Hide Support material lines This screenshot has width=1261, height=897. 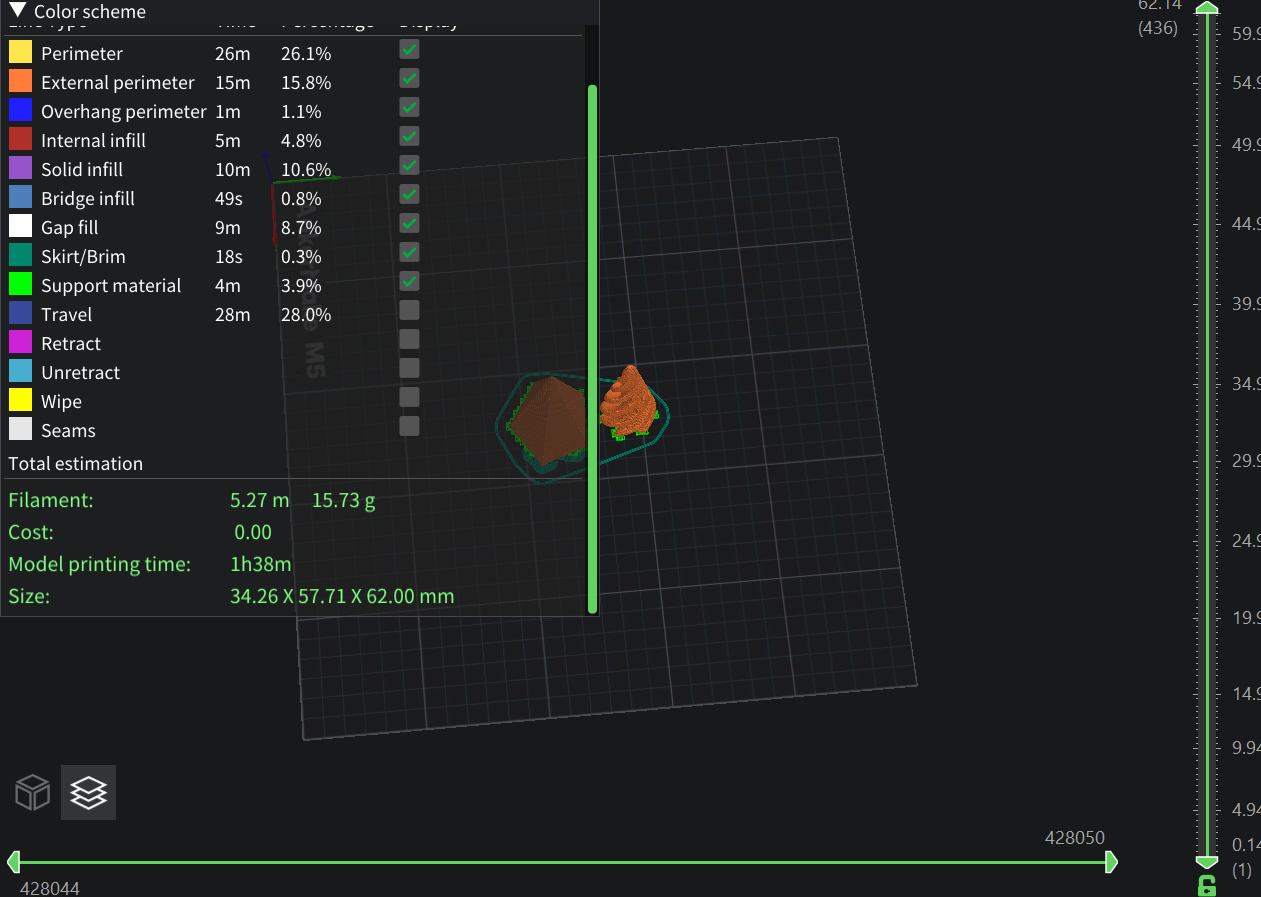click(x=409, y=282)
